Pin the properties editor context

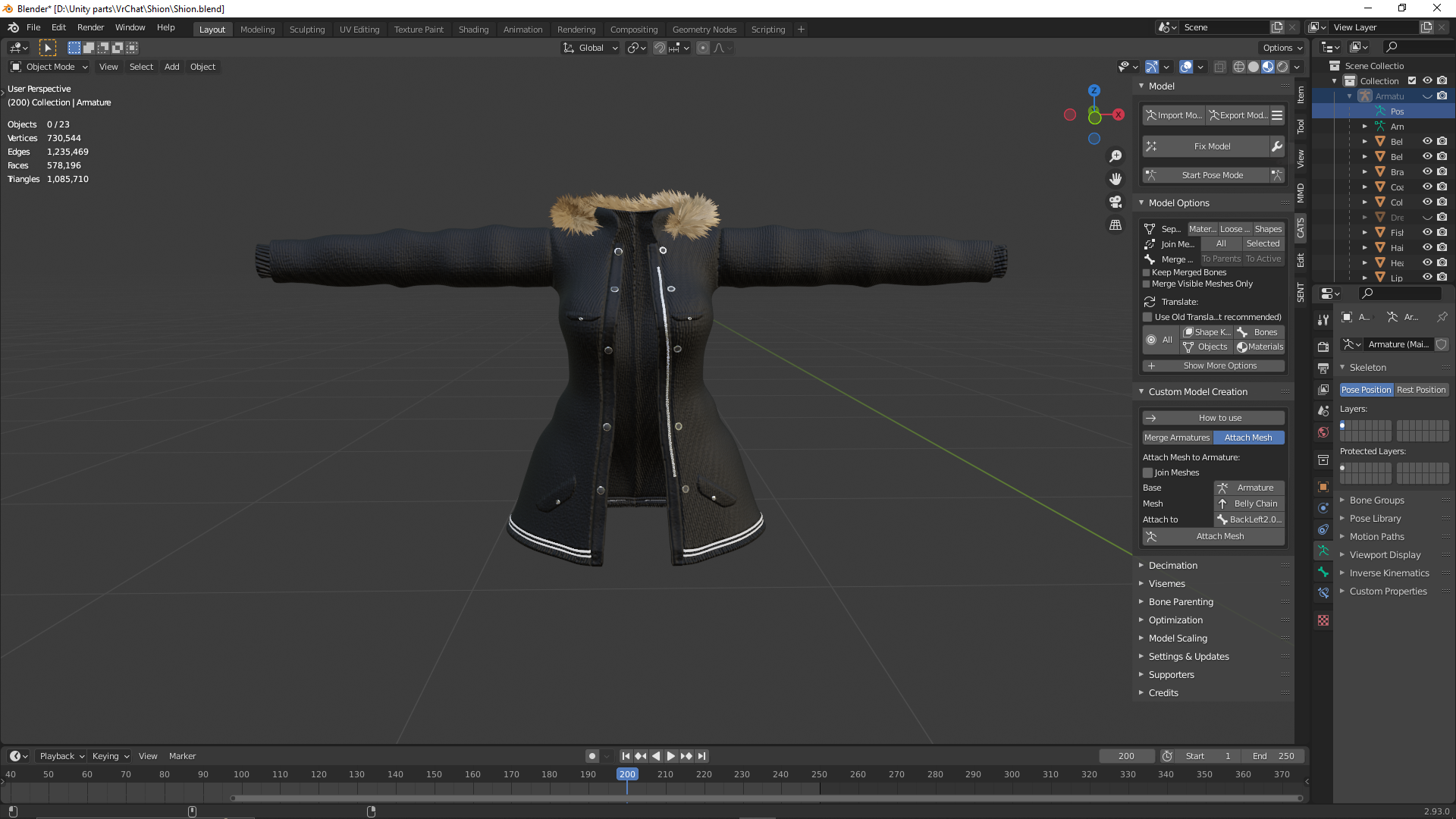[1442, 317]
